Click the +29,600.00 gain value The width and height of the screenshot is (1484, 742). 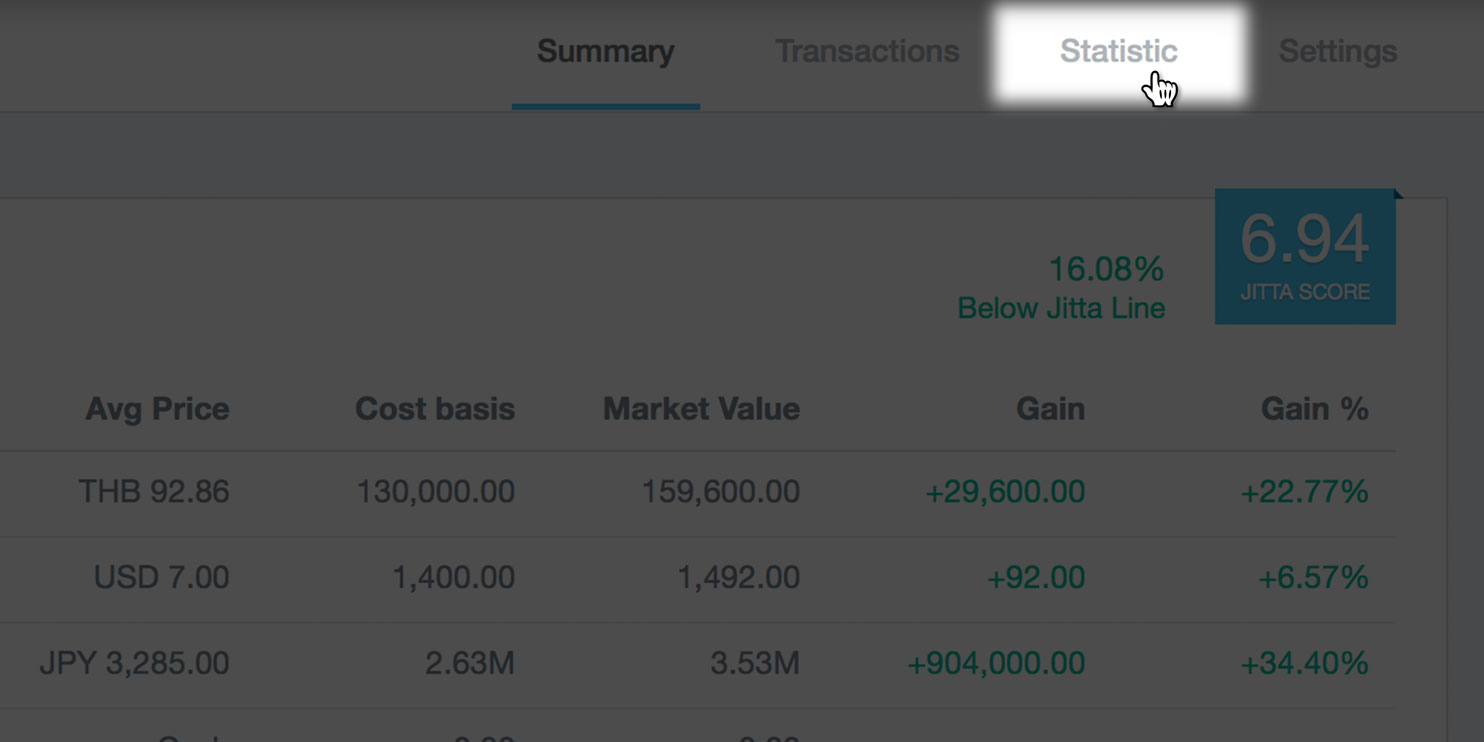click(1005, 492)
